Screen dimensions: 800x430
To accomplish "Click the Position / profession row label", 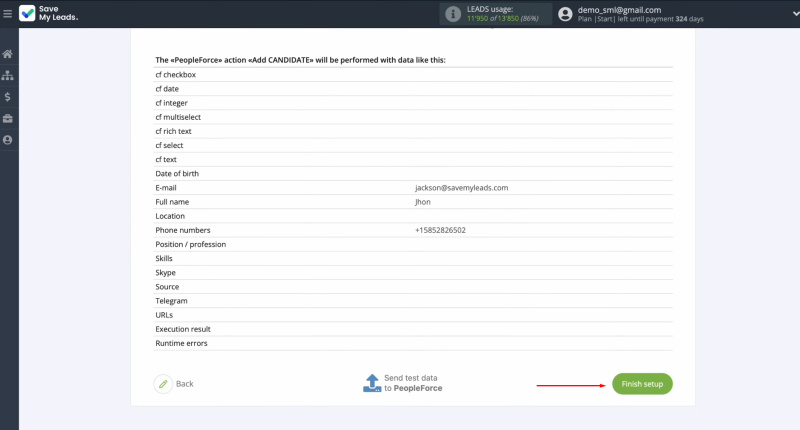I will [190, 244].
